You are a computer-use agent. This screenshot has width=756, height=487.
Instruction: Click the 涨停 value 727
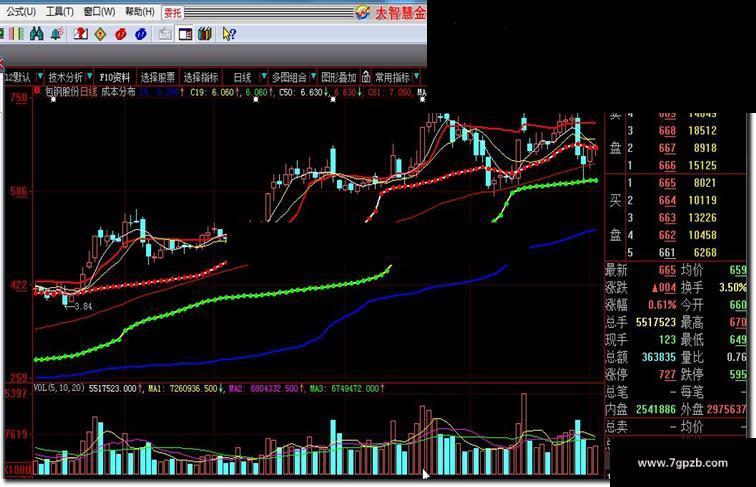coord(667,374)
